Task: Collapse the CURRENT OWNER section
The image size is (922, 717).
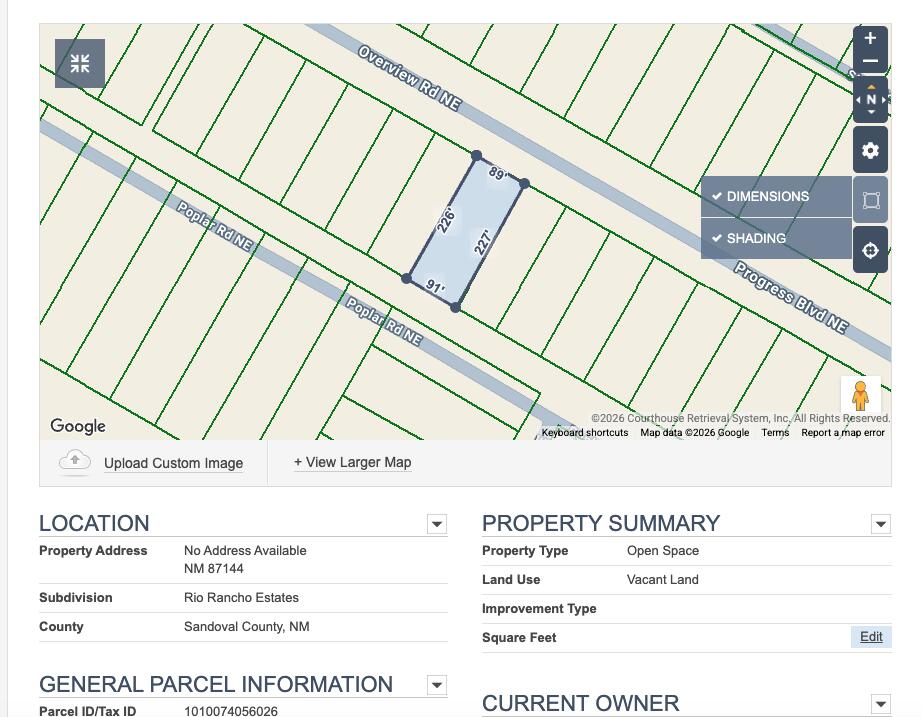Action: [881, 703]
